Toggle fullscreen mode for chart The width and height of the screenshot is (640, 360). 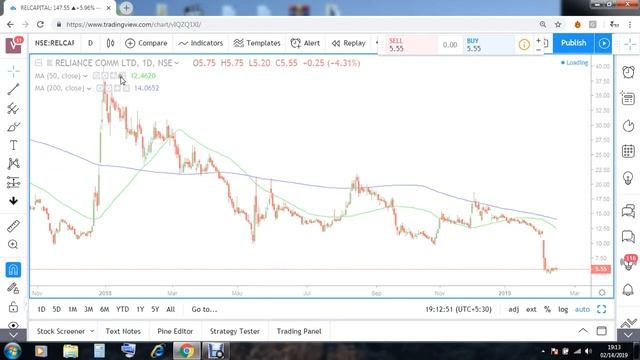(x=602, y=309)
